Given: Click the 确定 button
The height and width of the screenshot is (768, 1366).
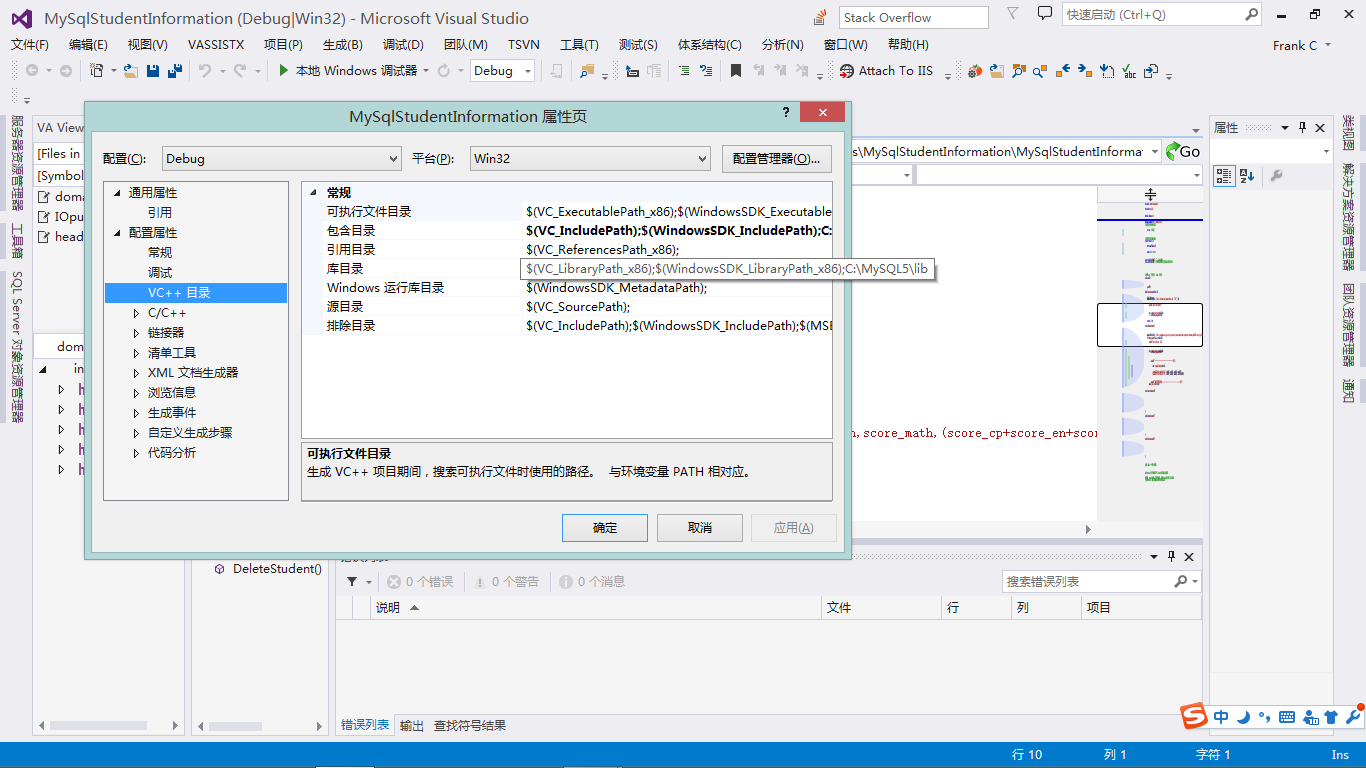Looking at the screenshot, I should (605, 528).
